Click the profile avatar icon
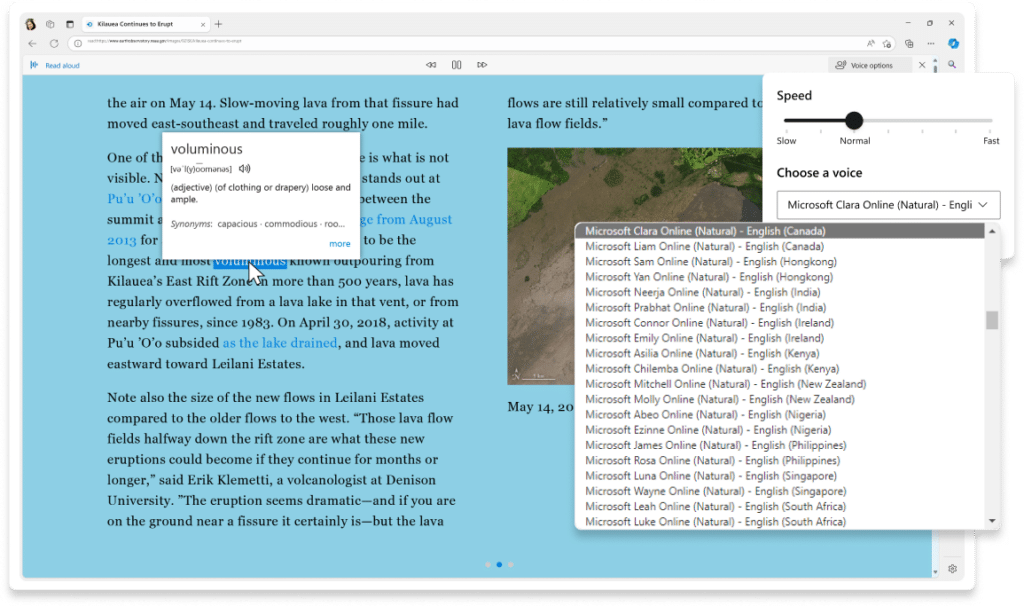Screen dimensions: 1024x606 [x=30, y=24]
